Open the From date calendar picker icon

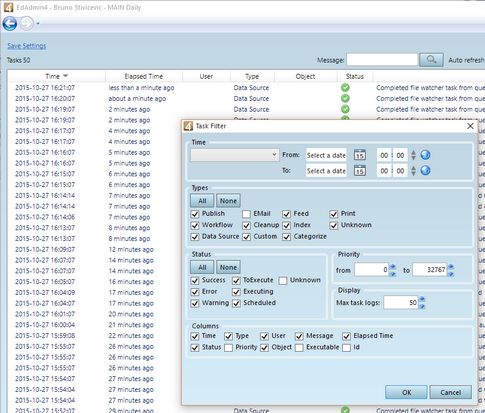360,155
